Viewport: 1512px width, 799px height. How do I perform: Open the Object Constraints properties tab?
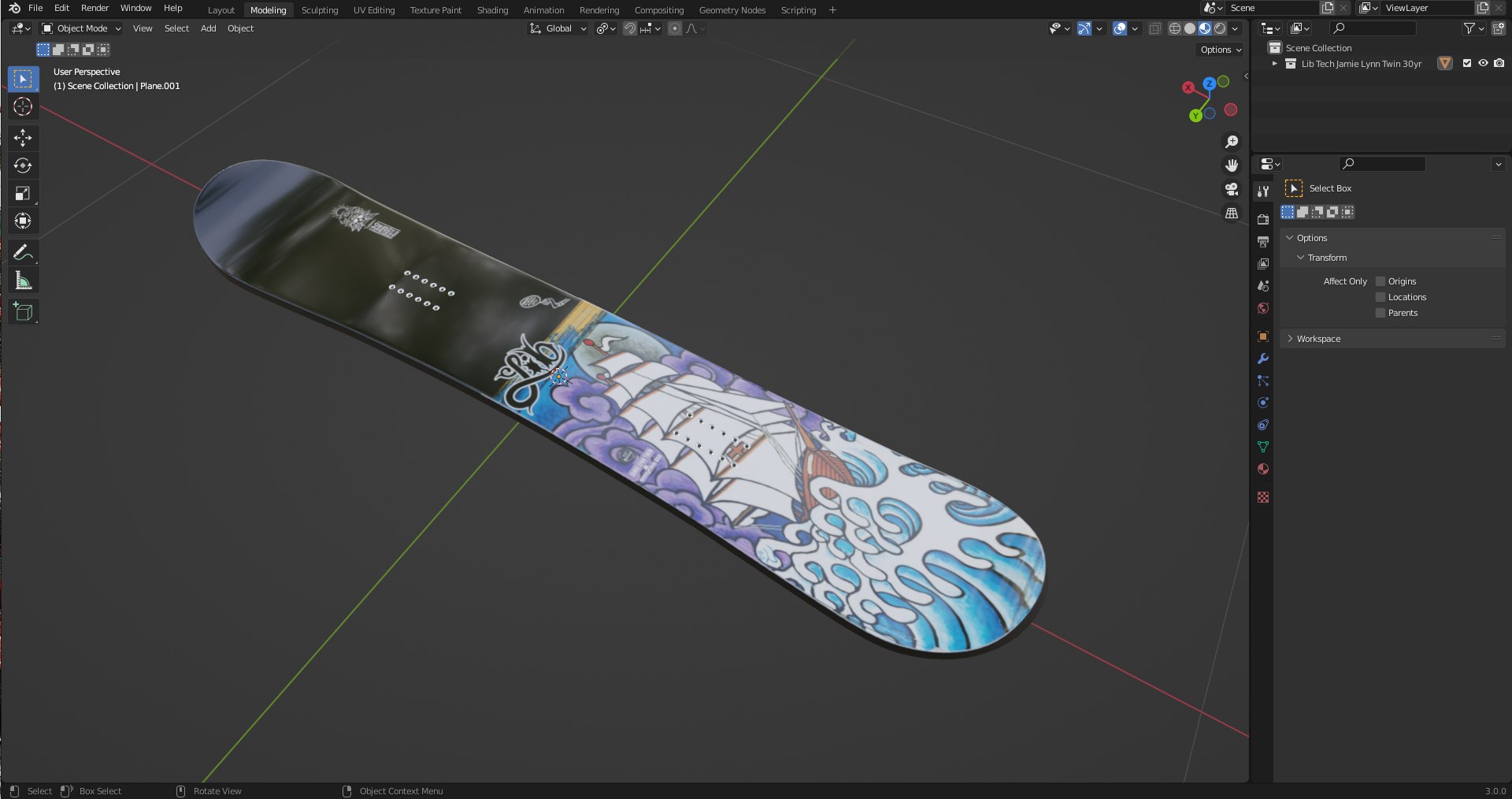[x=1263, y=425]
